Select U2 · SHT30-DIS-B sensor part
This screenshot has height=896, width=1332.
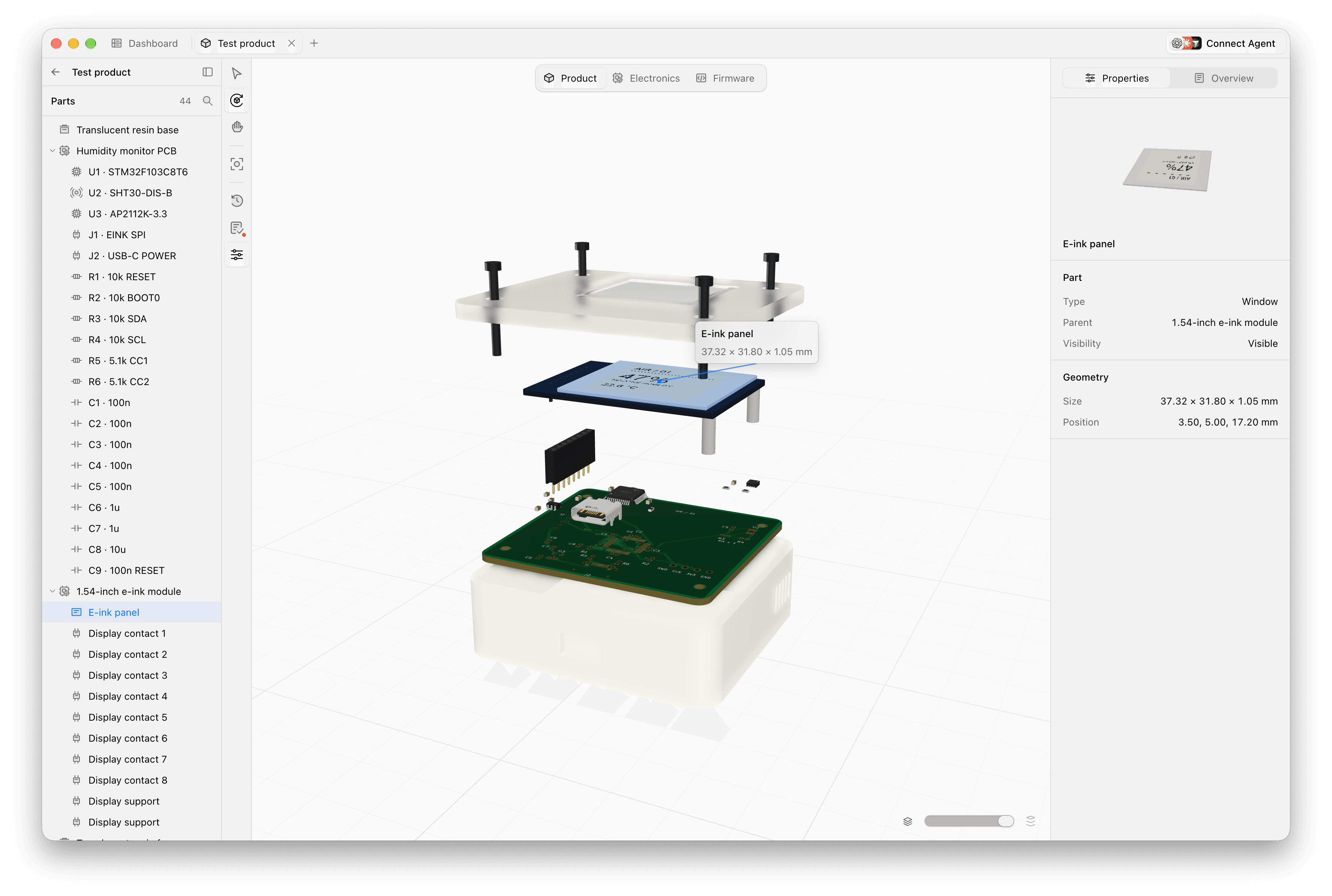point(132,193)
